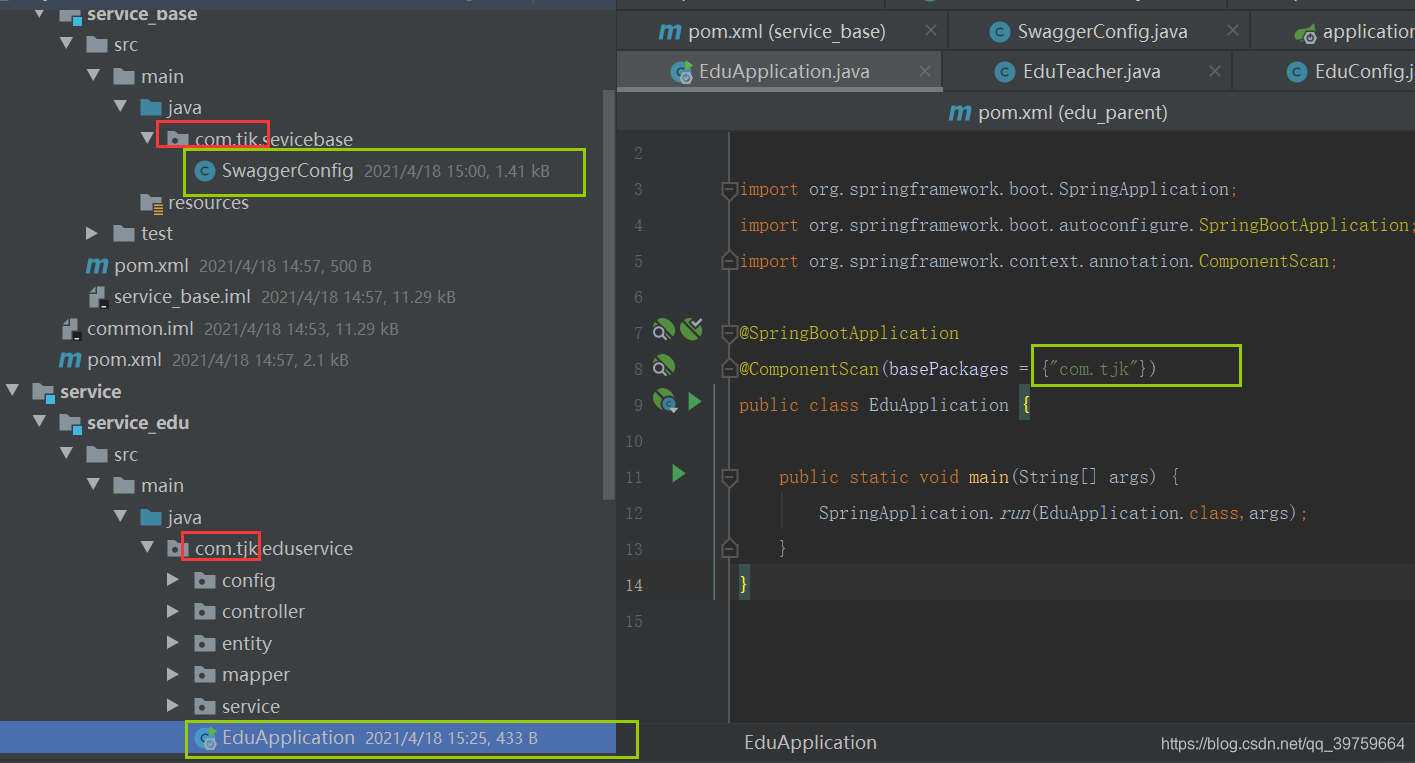
Task: Switch to the pom.xml (service_base) tab
Action: click(783, 32)
